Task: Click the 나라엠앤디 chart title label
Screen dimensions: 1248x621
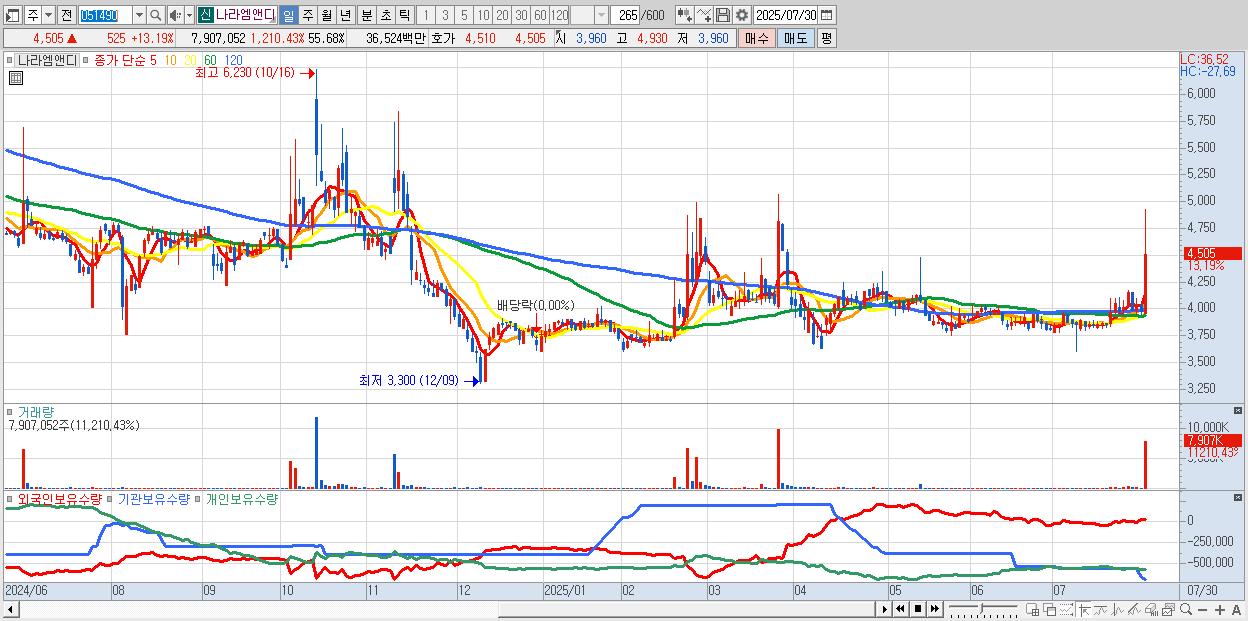Action: click(x=48, y=60)
